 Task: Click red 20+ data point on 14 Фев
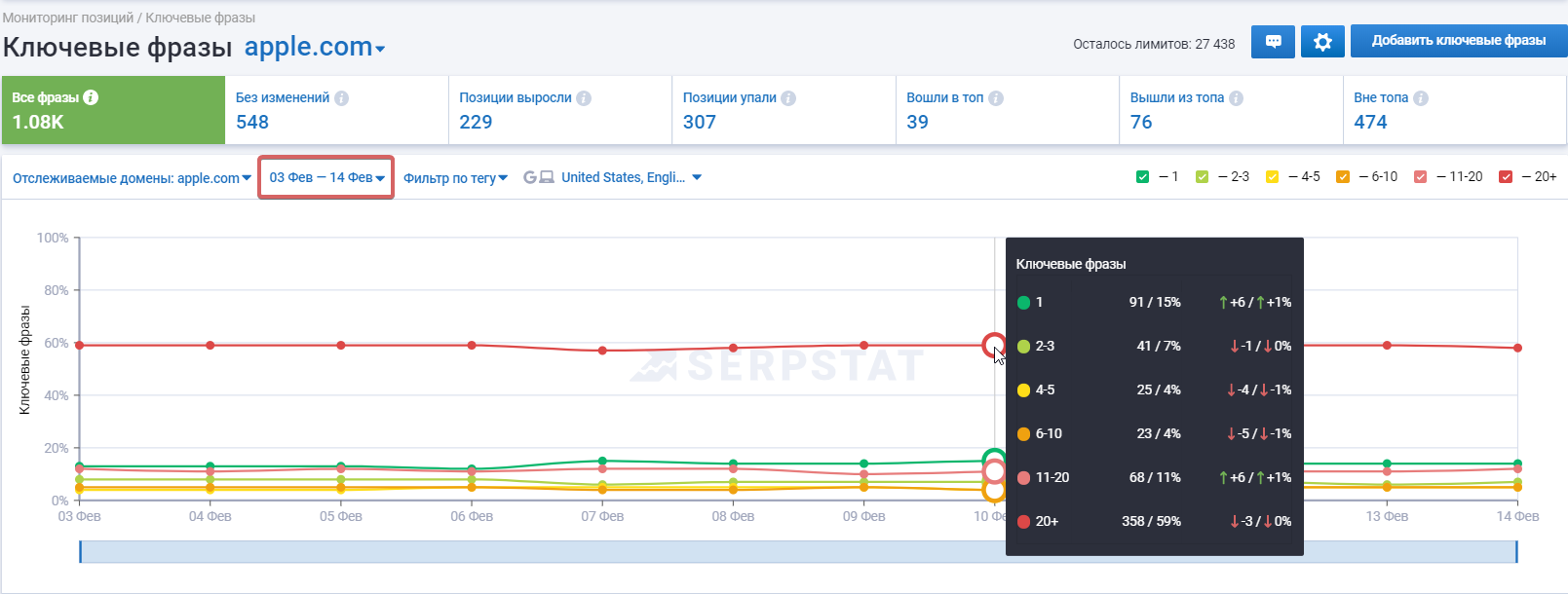click(1517, 348)
